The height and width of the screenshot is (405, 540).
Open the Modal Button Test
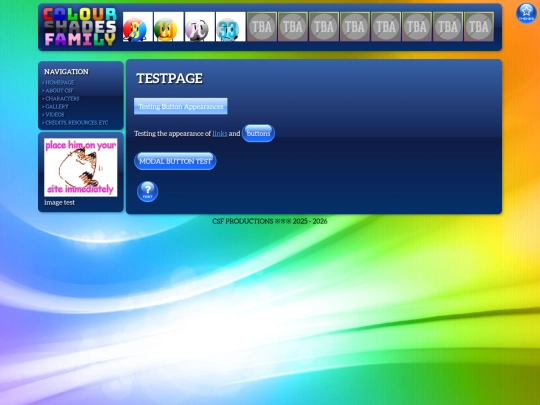coord(175,161)
